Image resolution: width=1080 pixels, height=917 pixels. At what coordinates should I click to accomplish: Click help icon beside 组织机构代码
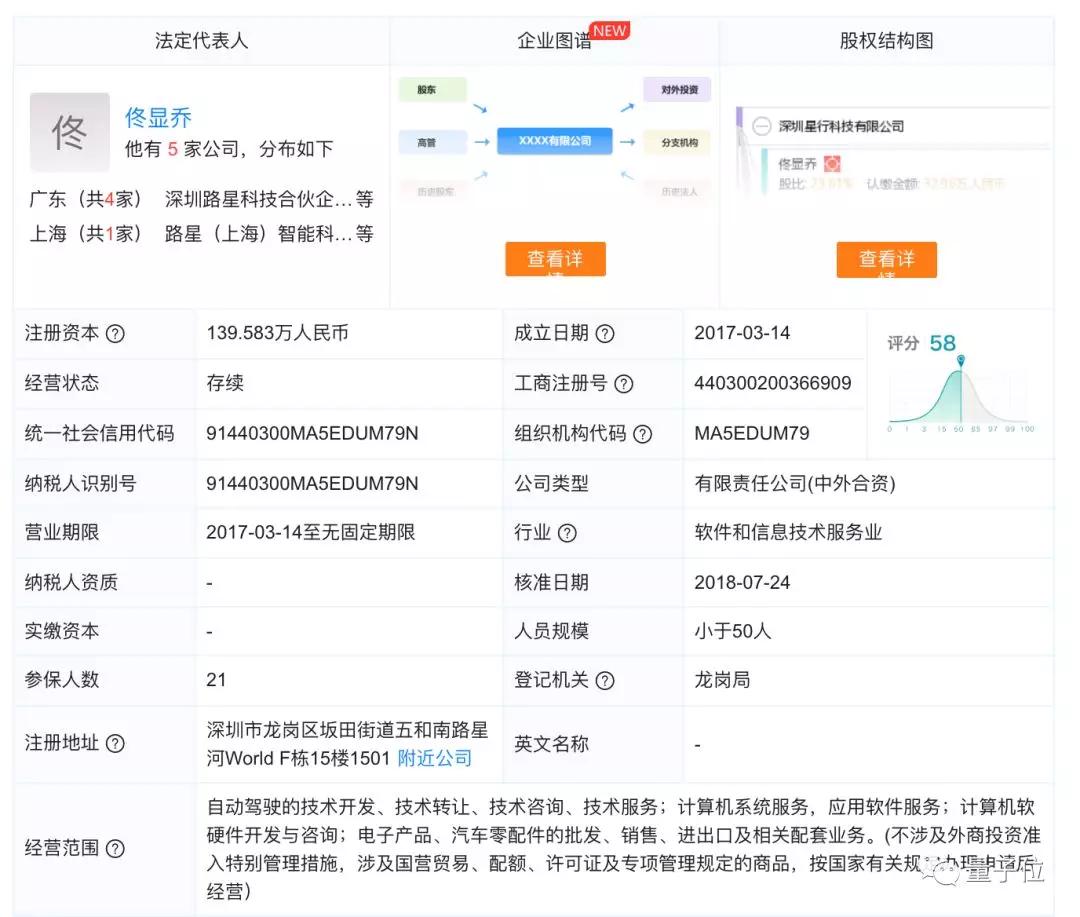pos(642,434)
